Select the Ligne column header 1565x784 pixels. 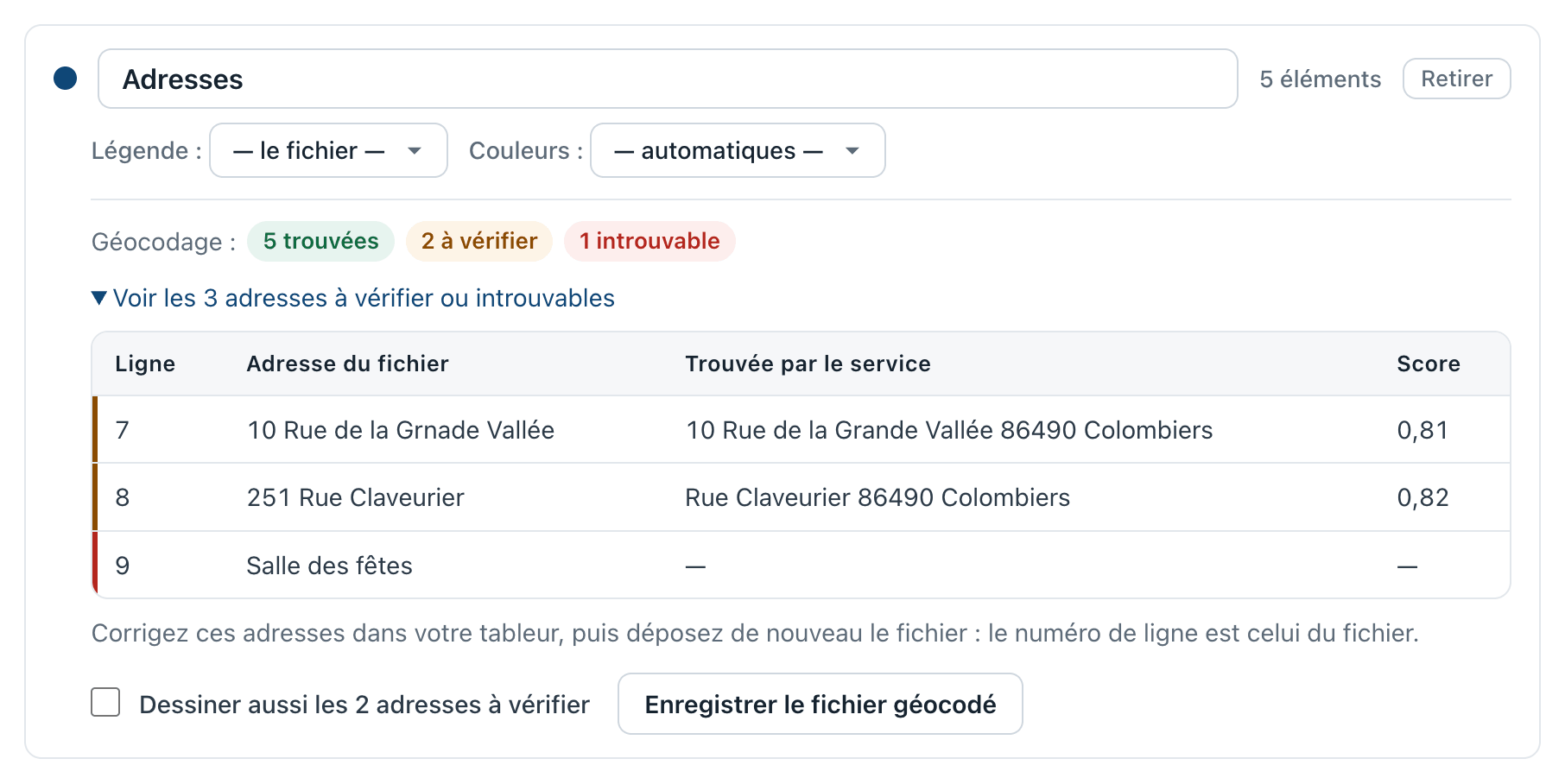tap(145, 364)
